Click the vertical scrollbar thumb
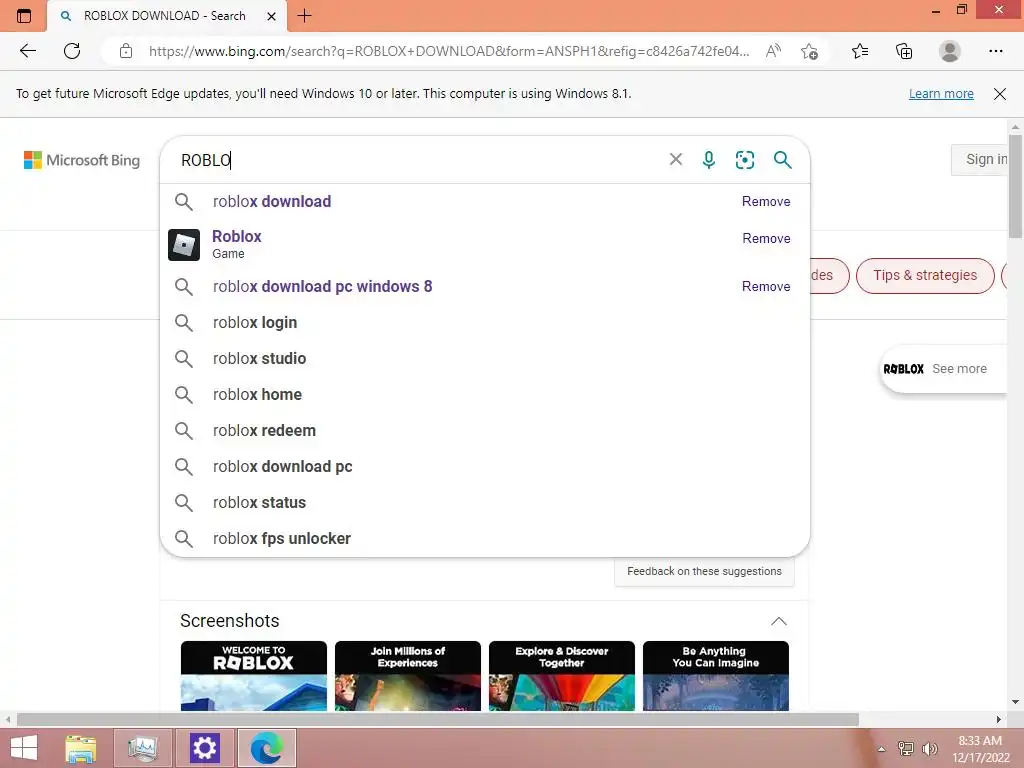1024x768 pixels. [1015, 187]
